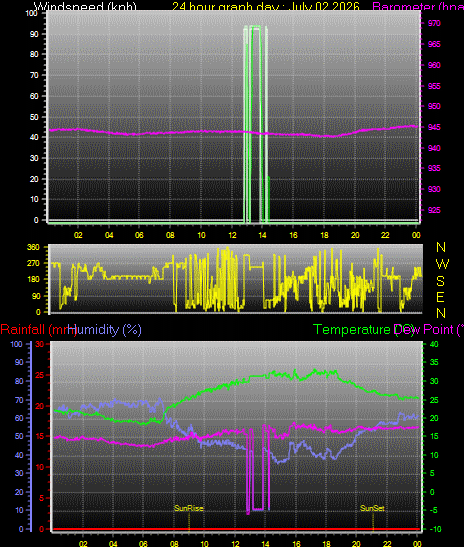Screen dimensions: 464x547
Task: Click hour 02 under the bottom graph
Action: (x=83, y=544)
